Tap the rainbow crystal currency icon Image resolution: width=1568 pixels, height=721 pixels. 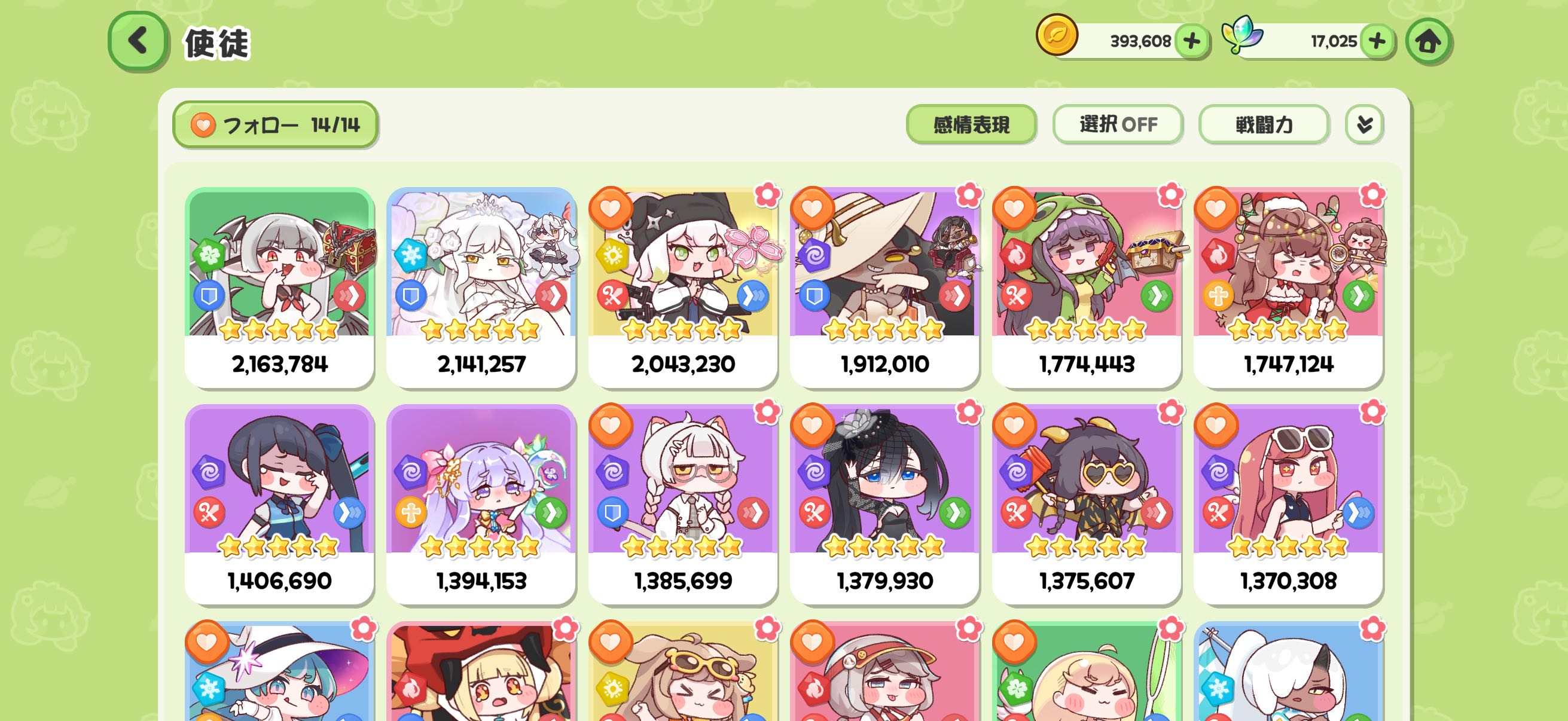click(1241, 35)
